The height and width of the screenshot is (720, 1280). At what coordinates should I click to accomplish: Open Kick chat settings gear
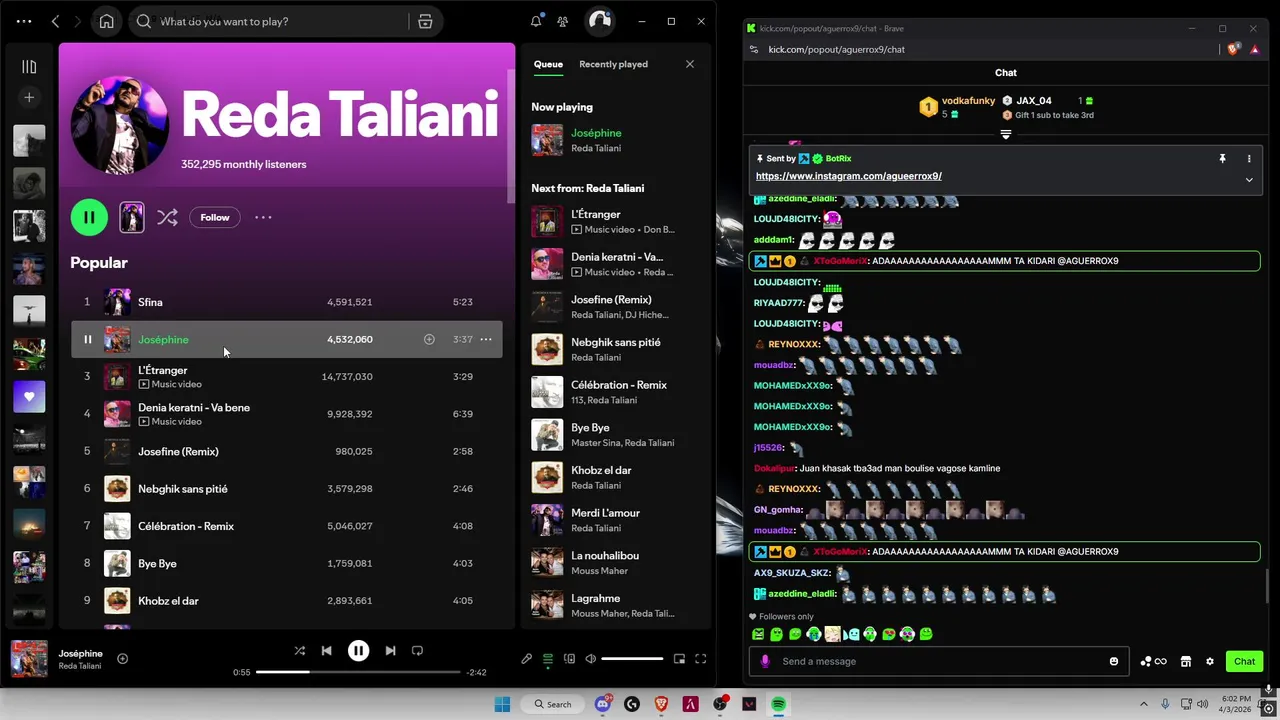point(1210,661)
